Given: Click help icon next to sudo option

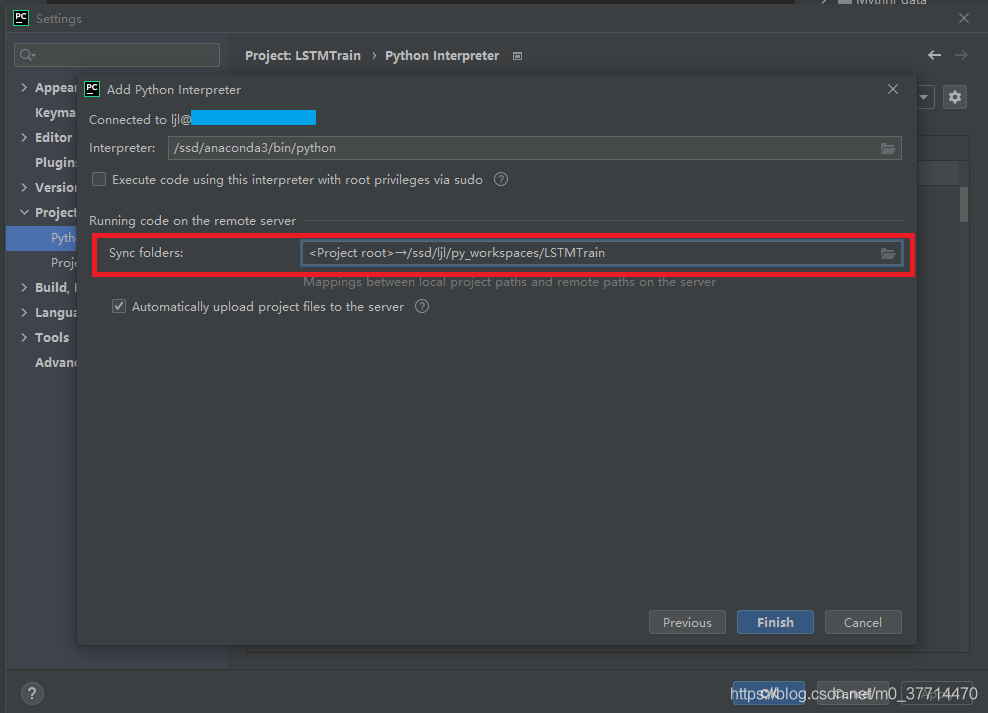Looking at the screenshot, I should point(501,180).
